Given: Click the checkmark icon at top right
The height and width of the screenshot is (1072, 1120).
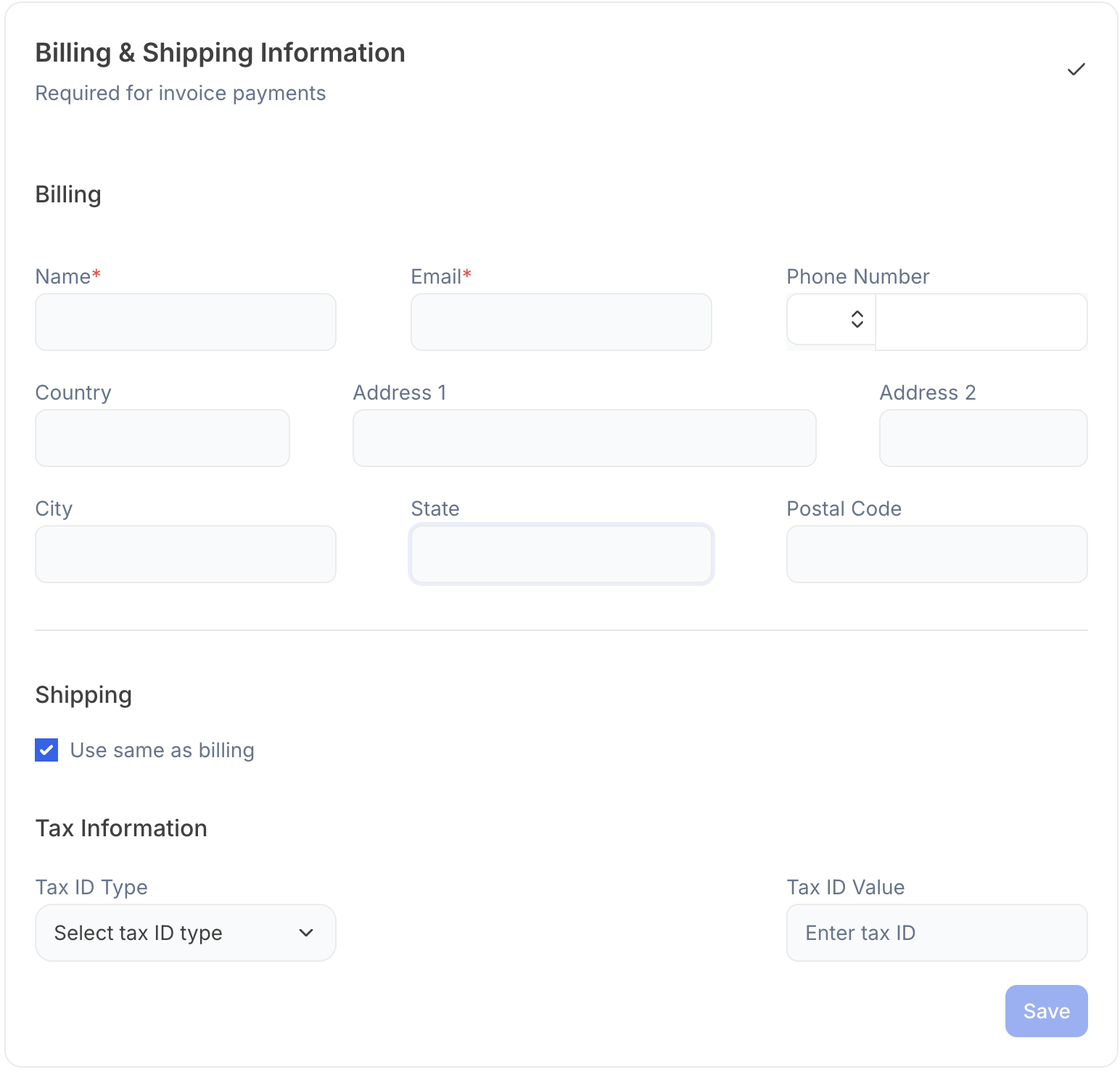Looking at the screenshot, I should point(1076,69).
